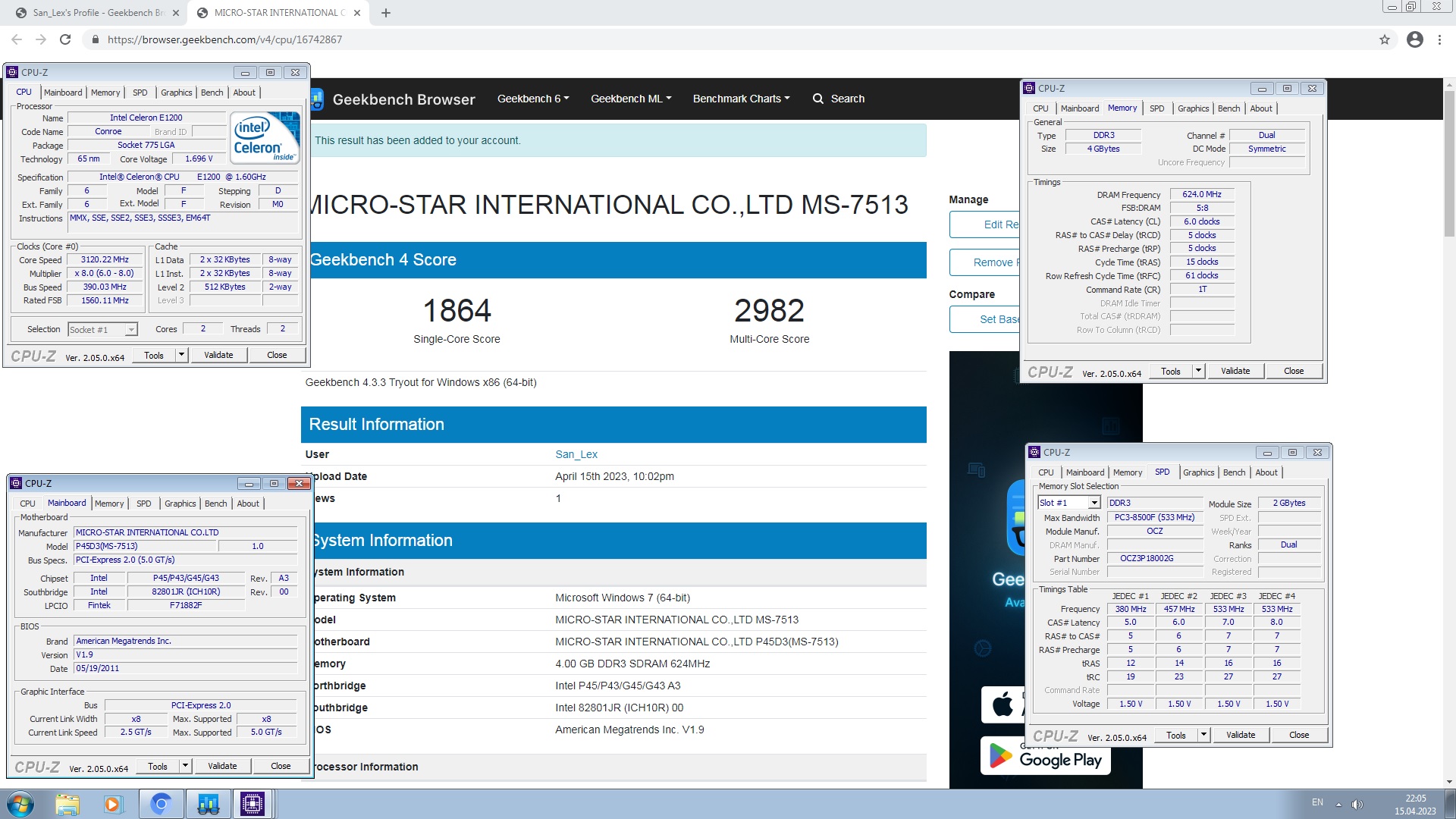Close the San_Lex's Profile tab
The image size is (1456, 819).
[175, 13]
